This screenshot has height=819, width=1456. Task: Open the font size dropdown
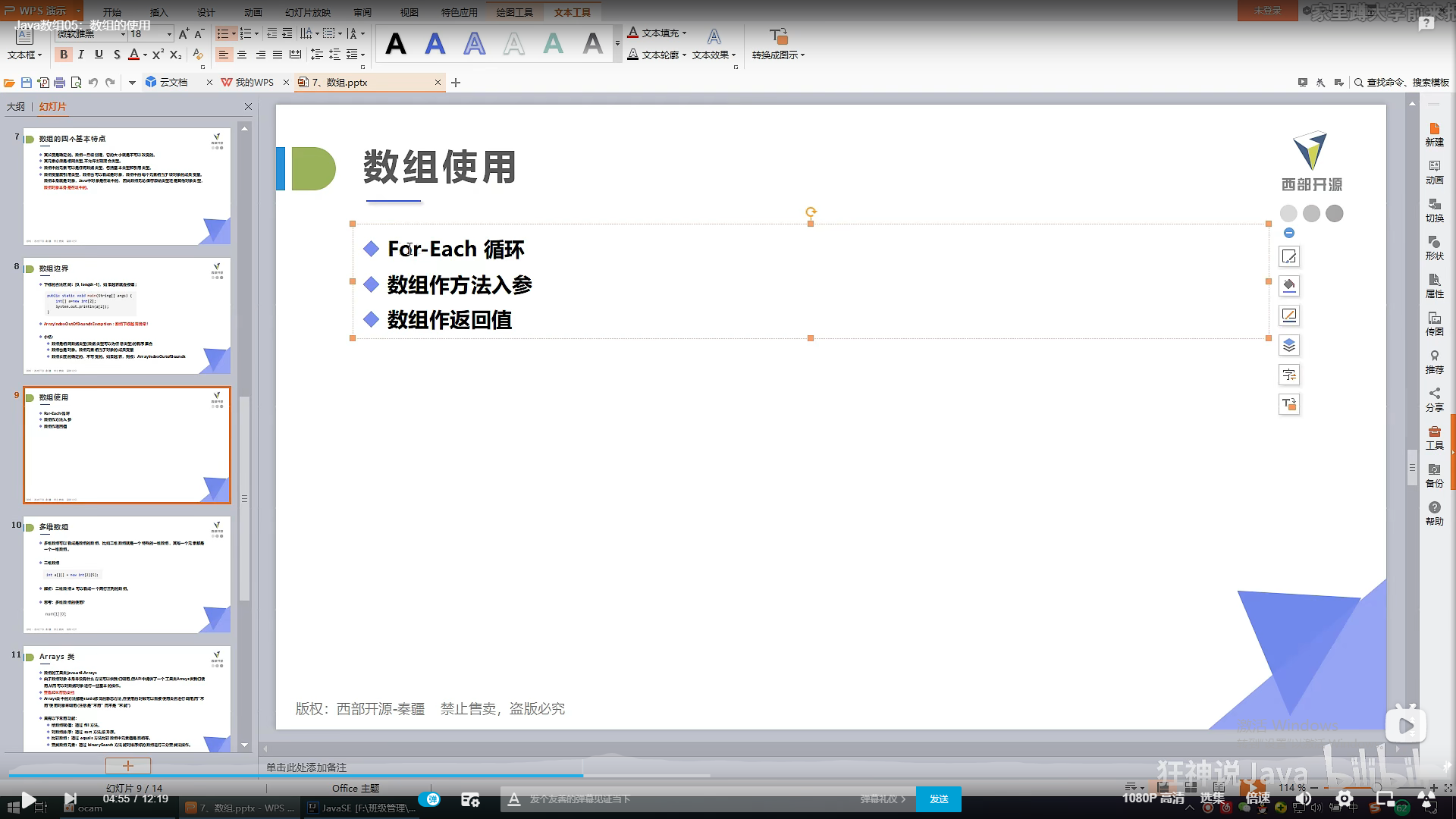pyautogui.click(x=169, y=34)
